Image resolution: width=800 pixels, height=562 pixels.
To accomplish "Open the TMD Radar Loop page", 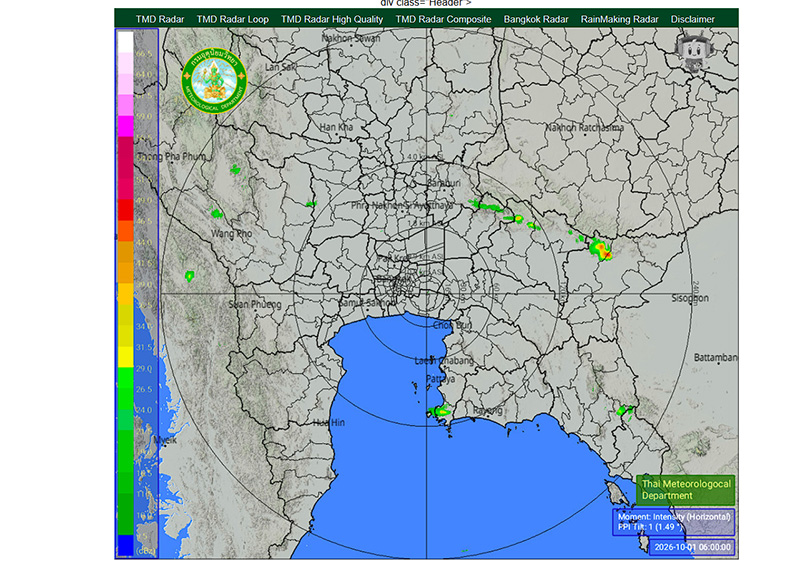I will (x=233, y=19).
